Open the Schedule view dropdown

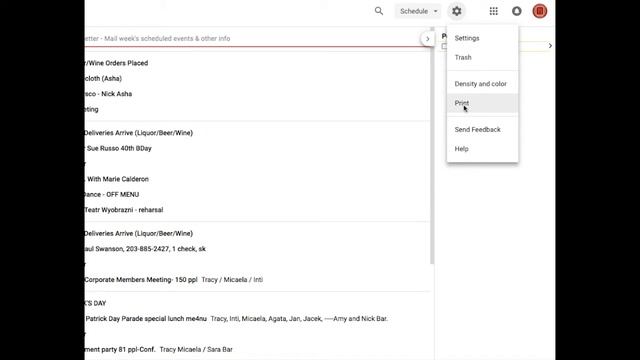(418, 11)
